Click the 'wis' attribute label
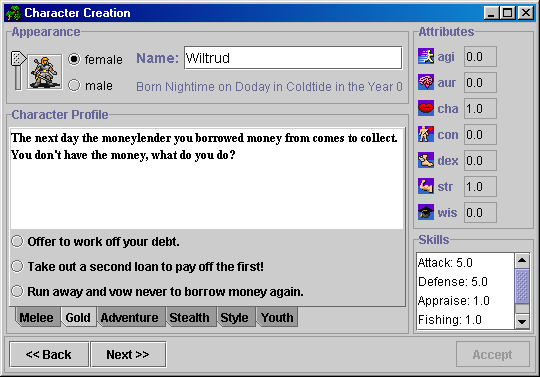This screenshot has height=377, width=540. pos(447,212)
